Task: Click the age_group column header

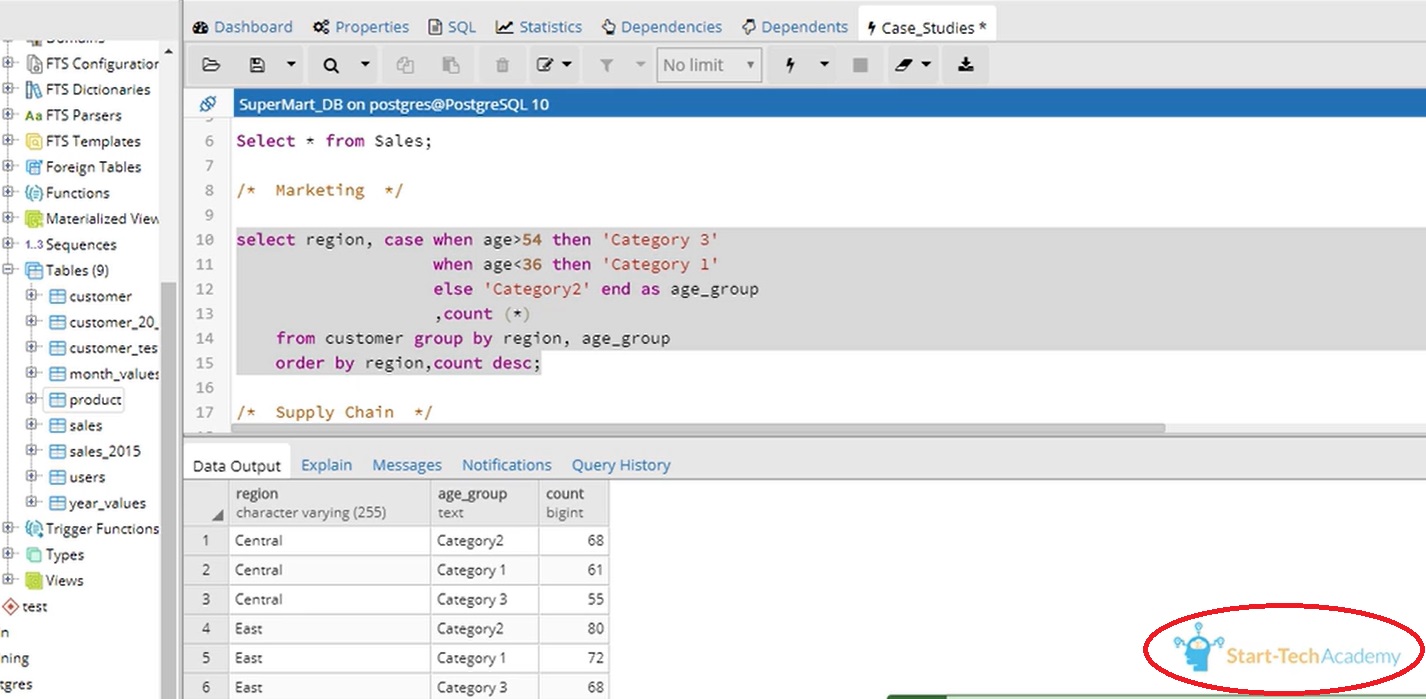Action: [x=485, y=503]
